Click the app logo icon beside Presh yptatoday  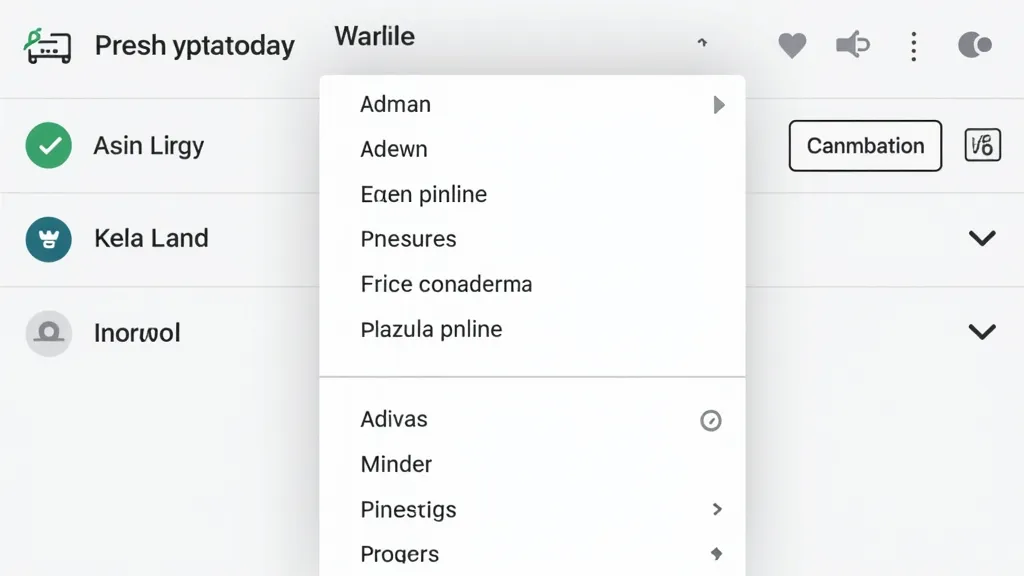tap(48, 46)
